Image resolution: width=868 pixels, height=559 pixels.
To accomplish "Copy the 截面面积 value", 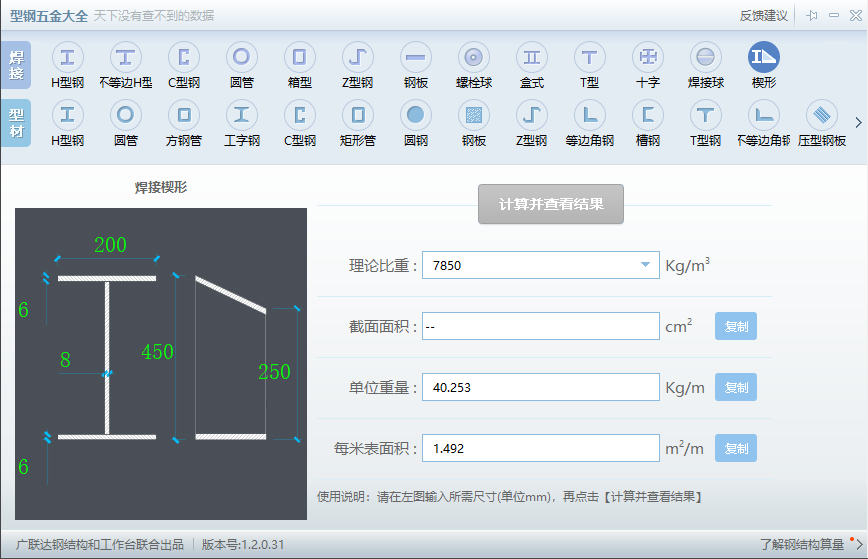I will pyautogui.click(x=736, y=326).
